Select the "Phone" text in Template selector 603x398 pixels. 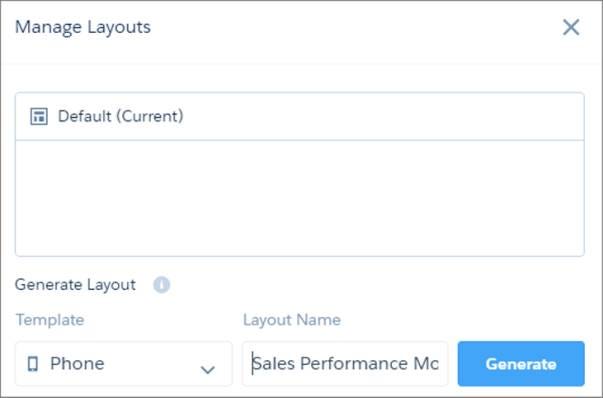pos(77,363)
